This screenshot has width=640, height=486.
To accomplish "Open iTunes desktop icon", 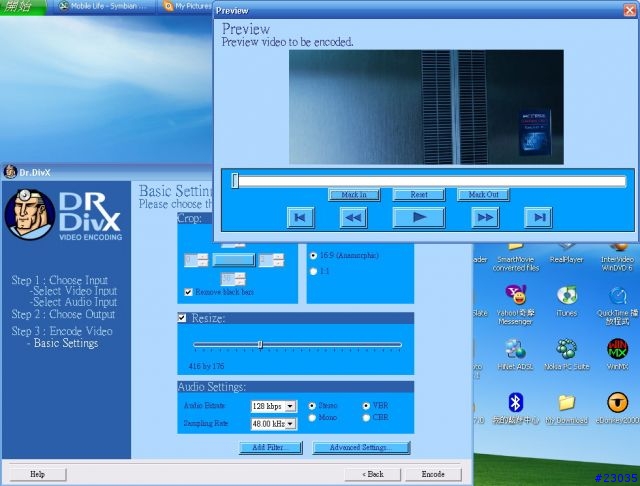I will (567, 301).
